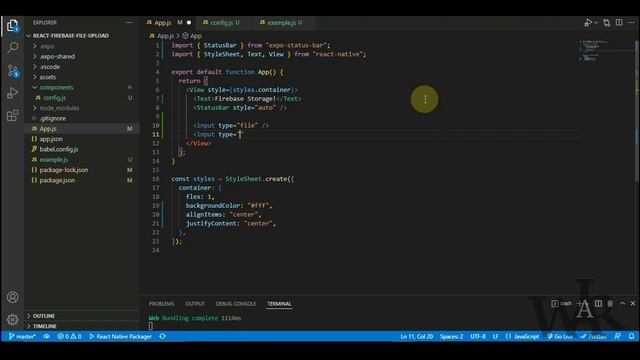Open the DEBUG CONSOLE panel tab
Screen dimensions: 640x360
236,304
